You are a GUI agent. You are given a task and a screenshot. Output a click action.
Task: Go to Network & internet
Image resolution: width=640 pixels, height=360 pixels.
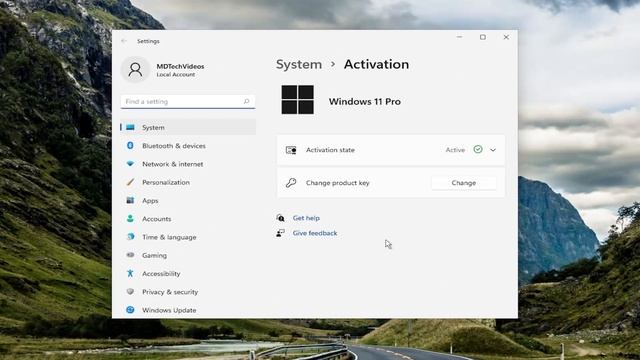(188, 164)
